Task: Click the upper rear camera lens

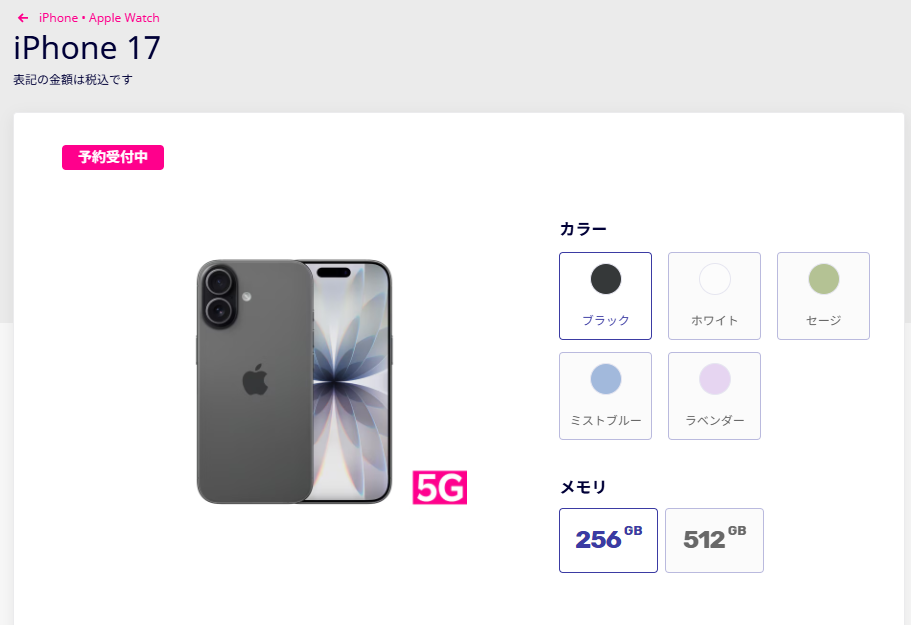Action: 218,283
